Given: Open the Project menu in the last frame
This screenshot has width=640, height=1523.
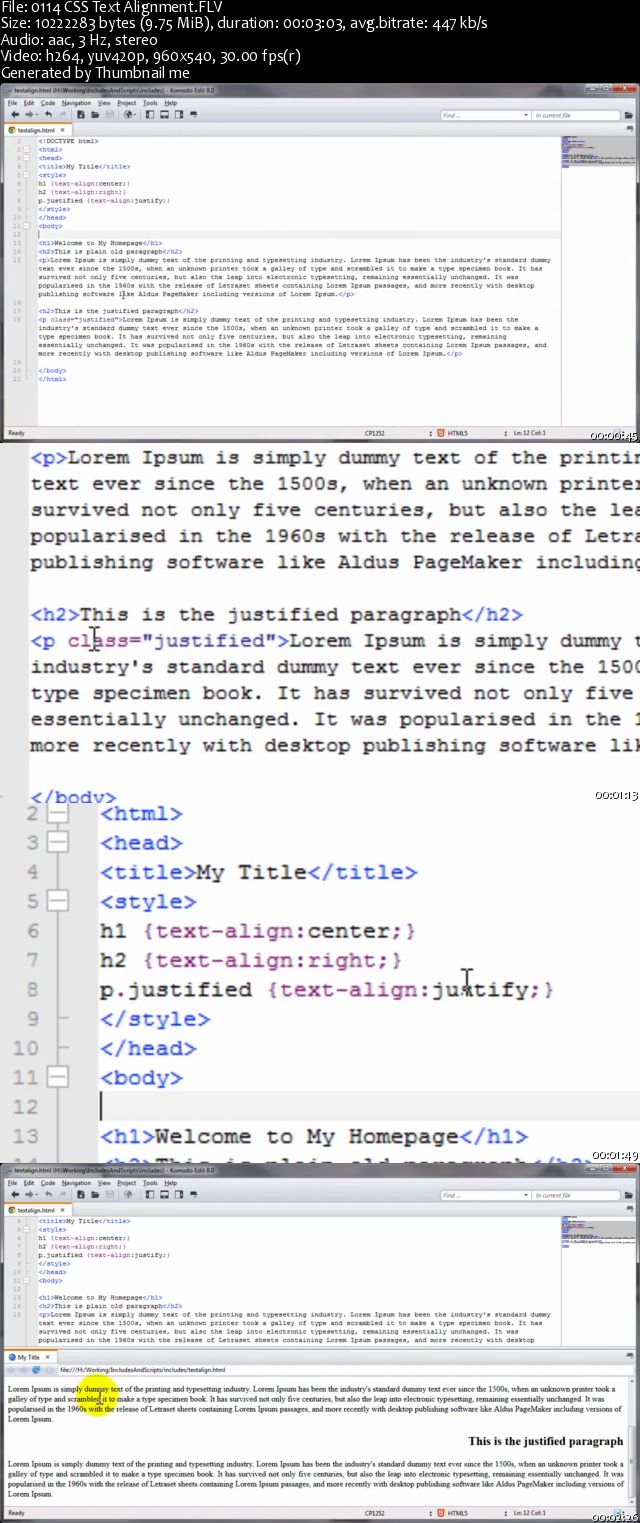Looking at the screenshot, I should [126, 1183].
